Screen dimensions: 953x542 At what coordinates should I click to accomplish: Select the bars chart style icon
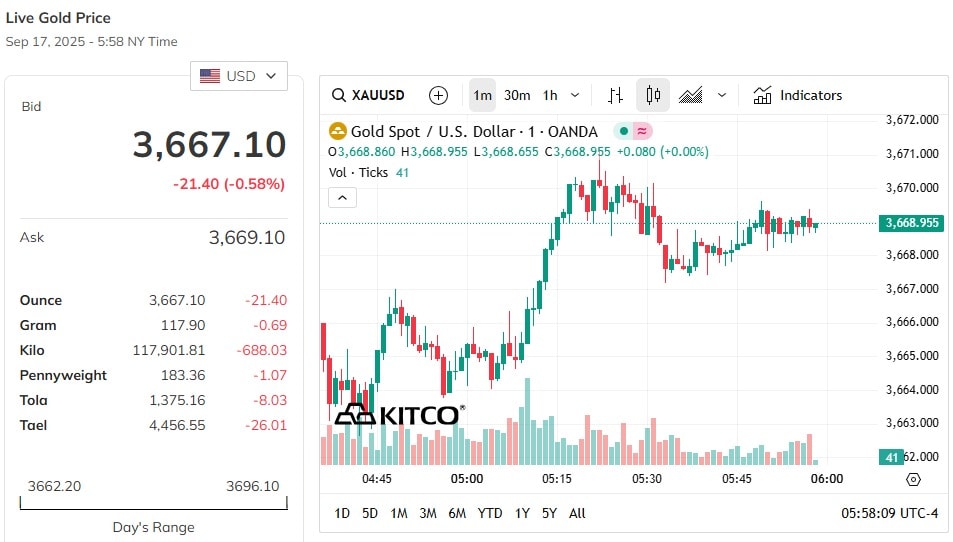615,95
